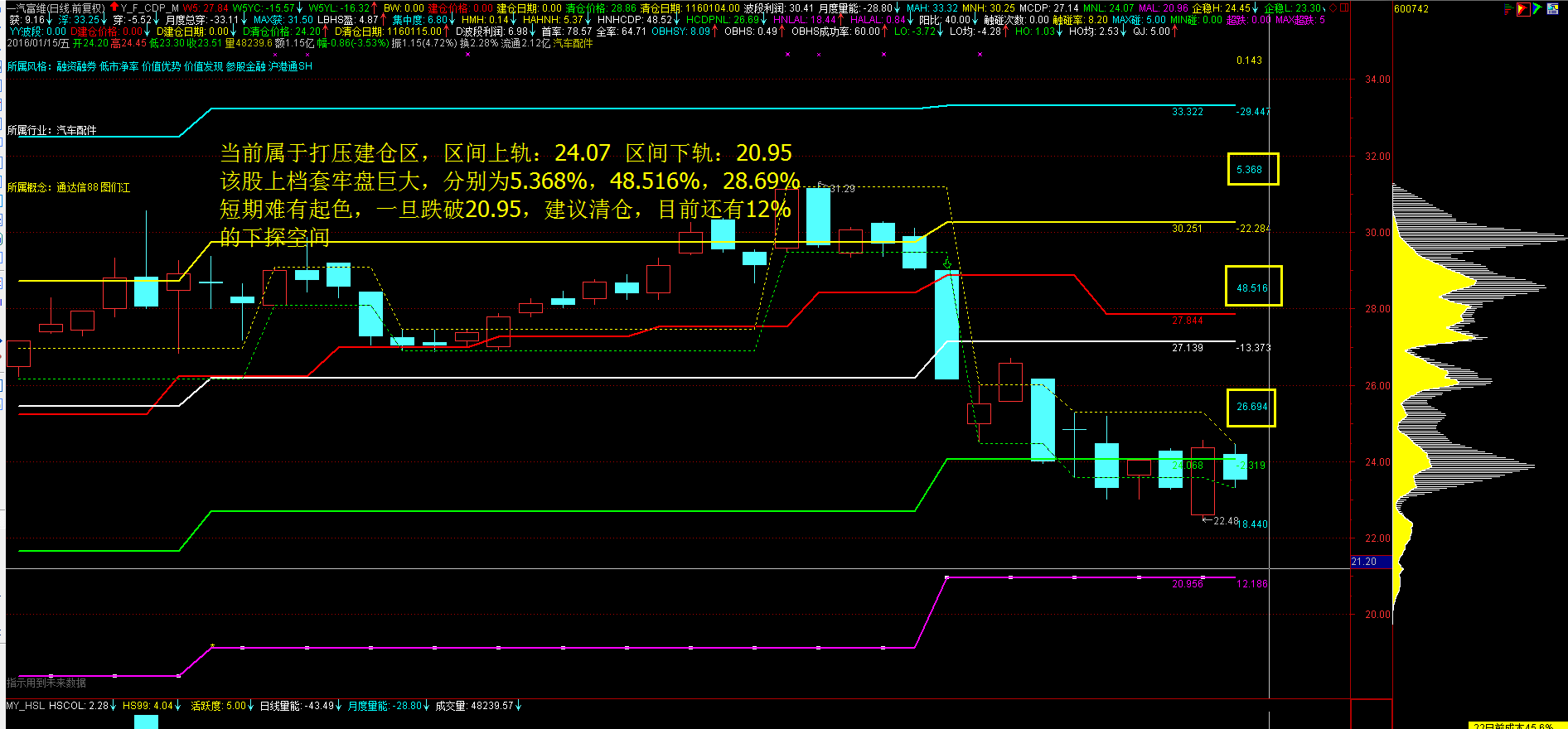1568x729 pixels.
Task: Click the 30.251 yellow line label
Action: pos(1188,229)
